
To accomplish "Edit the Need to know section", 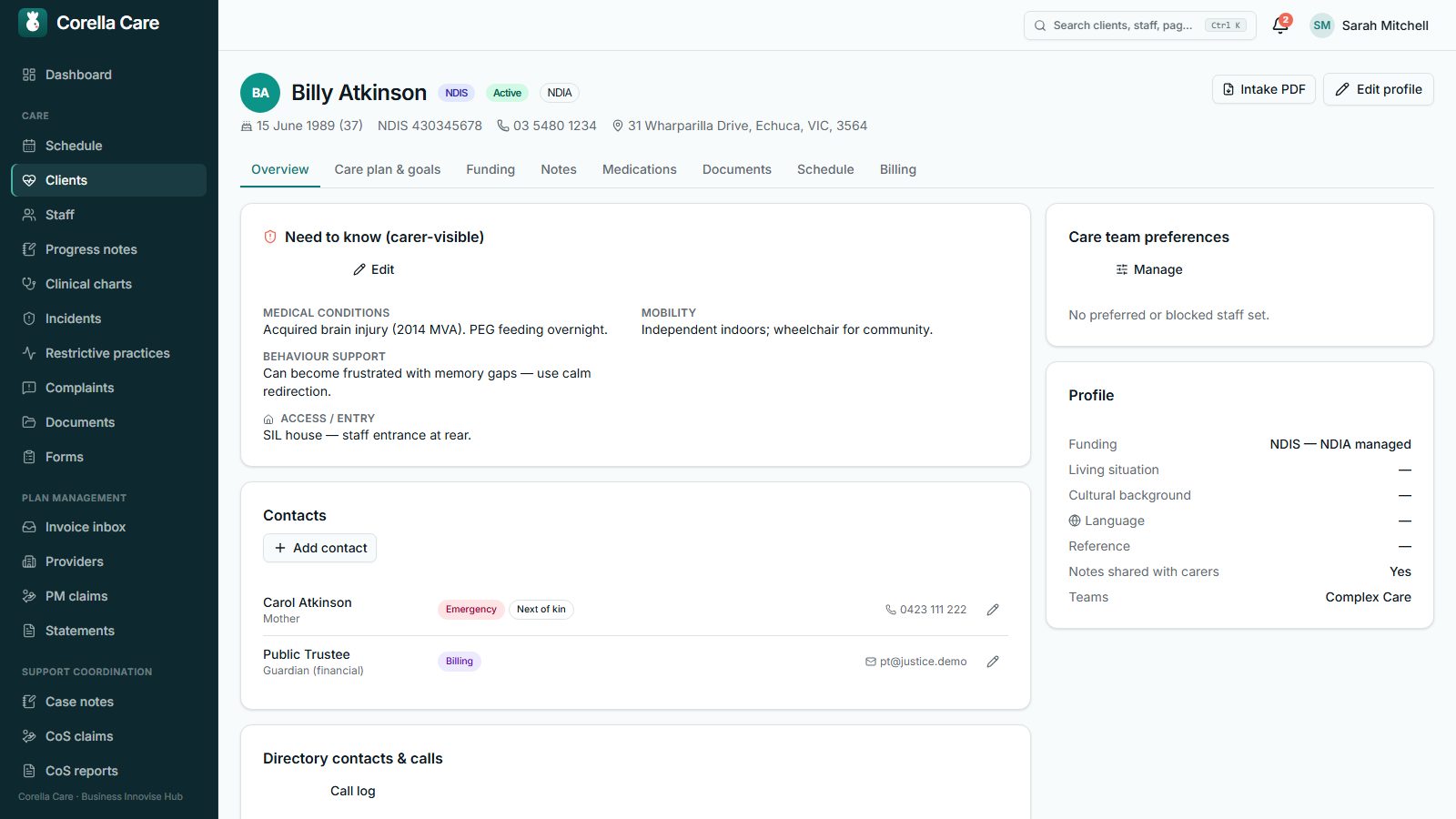I will click(374, 269).
